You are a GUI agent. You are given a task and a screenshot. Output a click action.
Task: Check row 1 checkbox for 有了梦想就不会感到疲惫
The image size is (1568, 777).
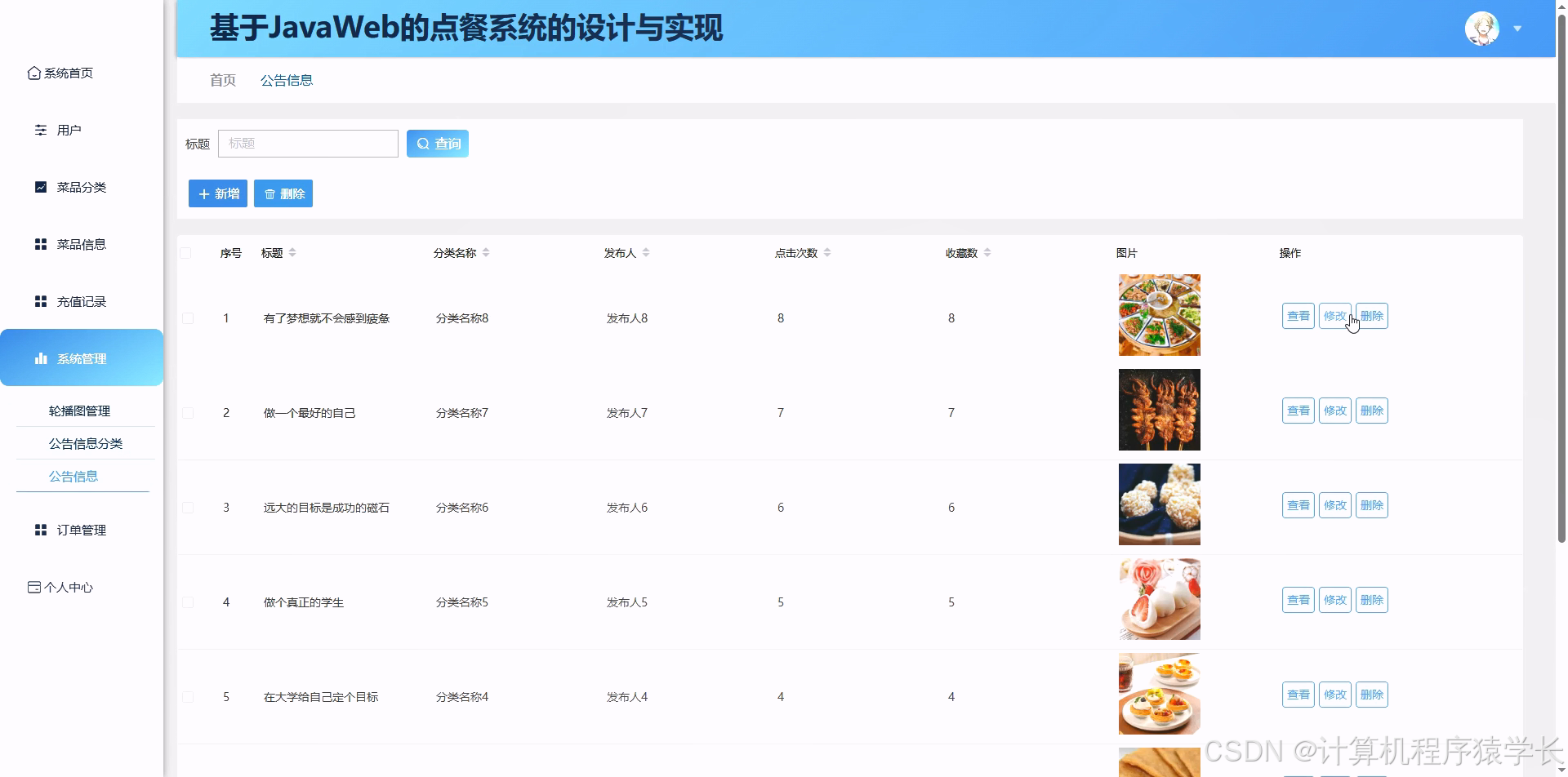(x=187, y=318)
